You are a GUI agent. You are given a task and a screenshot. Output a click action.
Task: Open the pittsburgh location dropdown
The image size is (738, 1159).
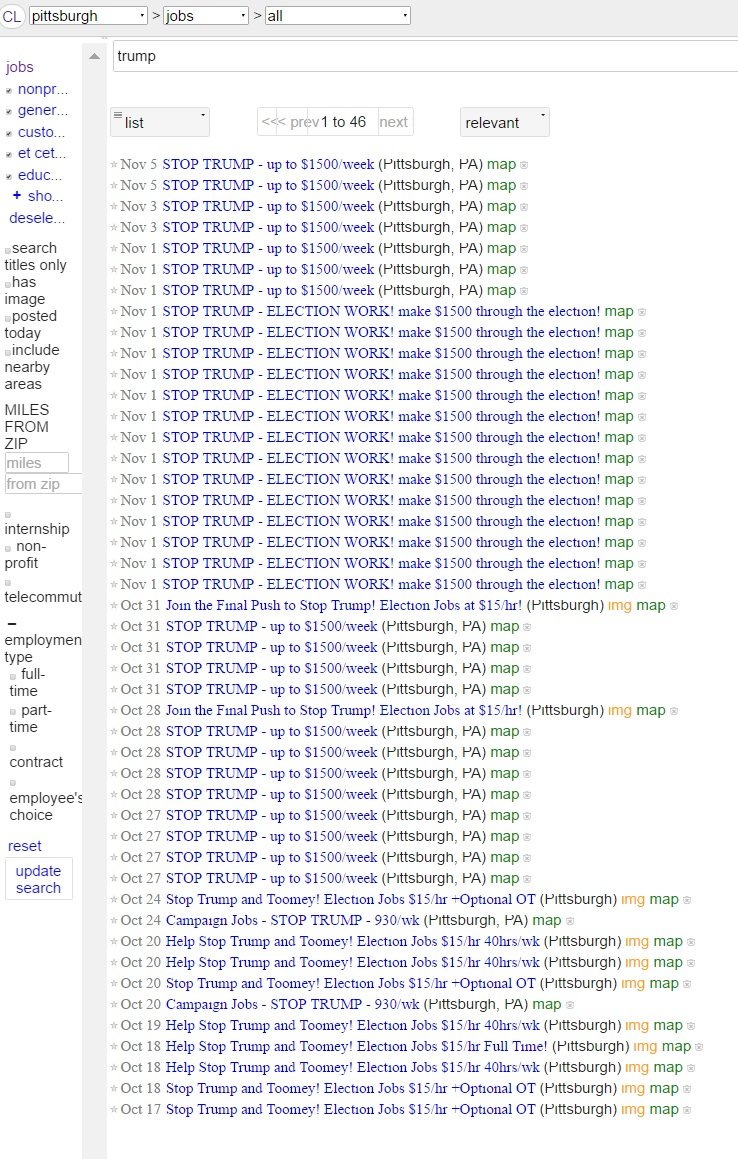(x=88, y=16)
